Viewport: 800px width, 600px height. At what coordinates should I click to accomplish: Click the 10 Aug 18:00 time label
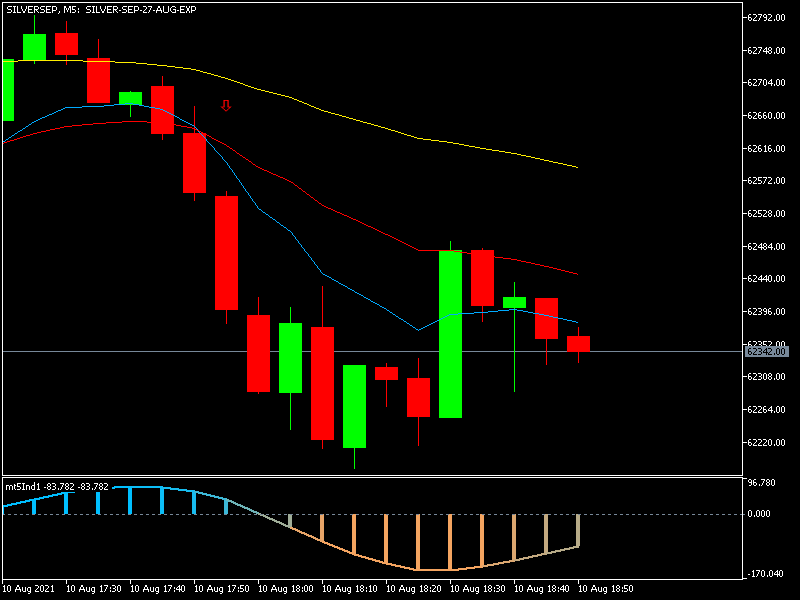click(286, 589)
